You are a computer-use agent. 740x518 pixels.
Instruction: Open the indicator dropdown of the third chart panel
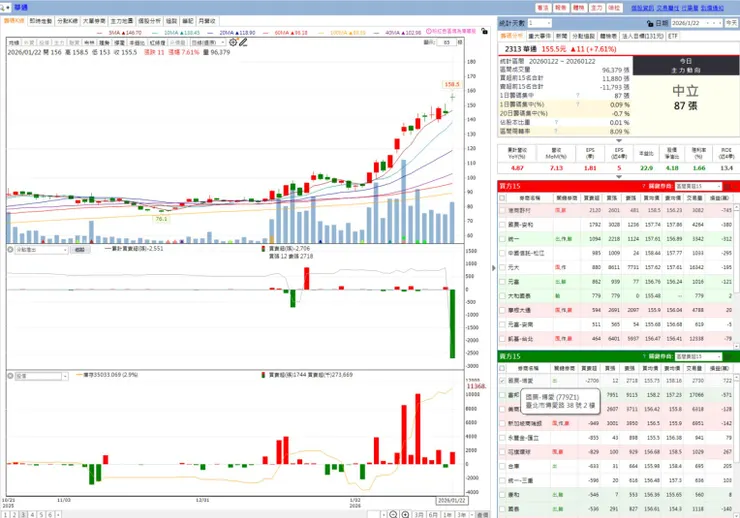tap(42, 376)
